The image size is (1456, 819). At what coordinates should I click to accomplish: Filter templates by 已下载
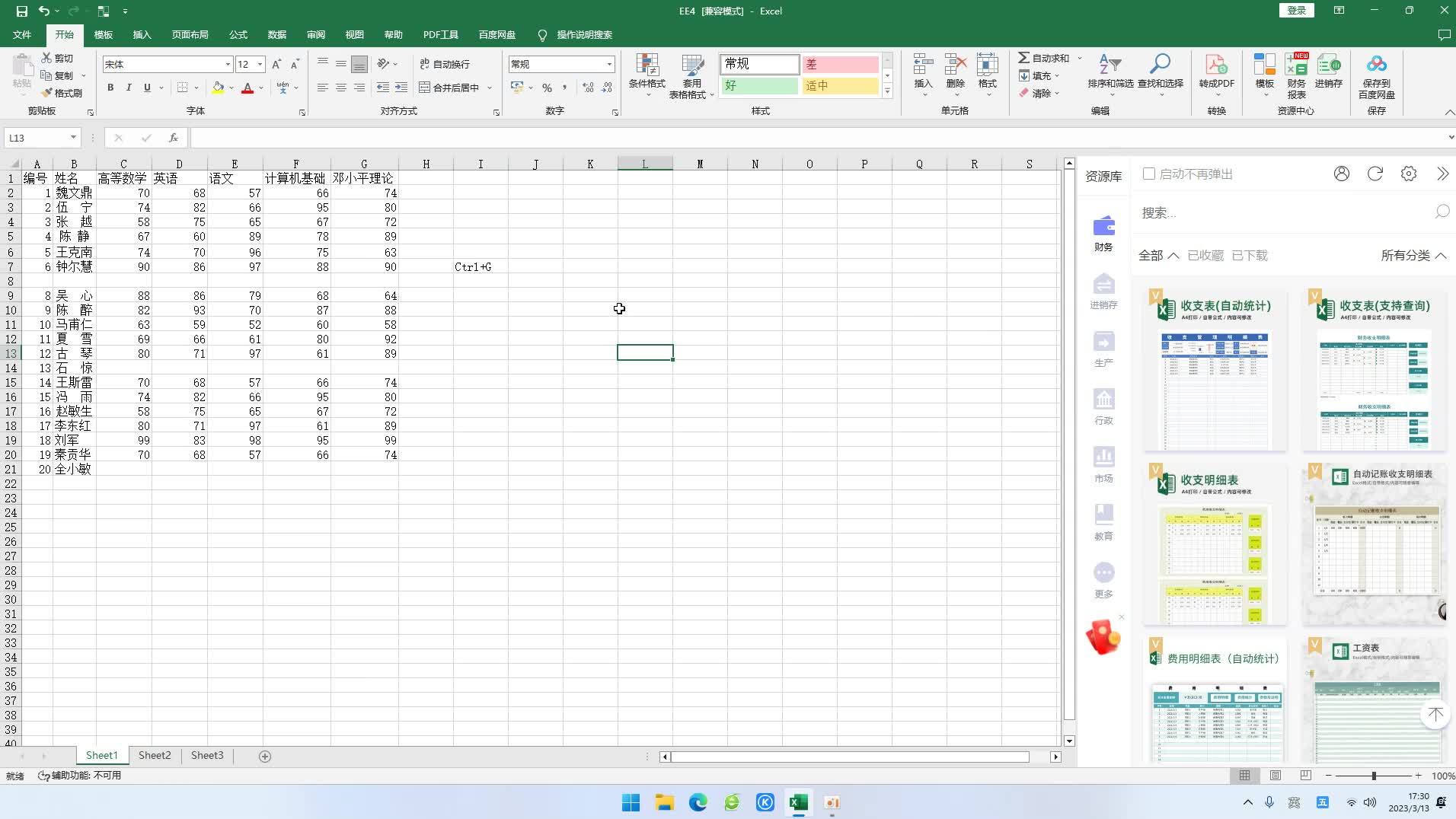1250,255
